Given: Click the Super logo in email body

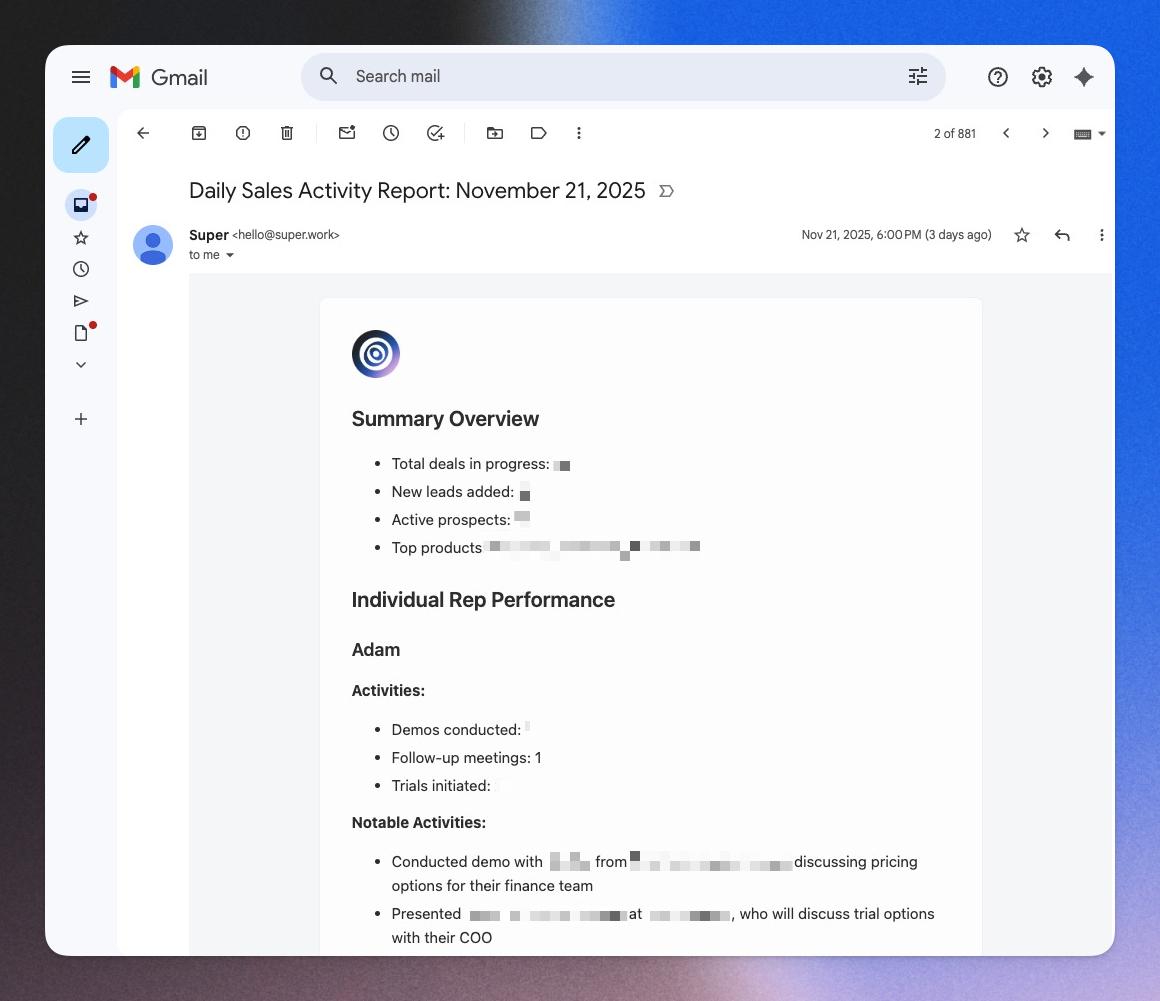Looking at the screenshot, I should click(x=376, y=354).
